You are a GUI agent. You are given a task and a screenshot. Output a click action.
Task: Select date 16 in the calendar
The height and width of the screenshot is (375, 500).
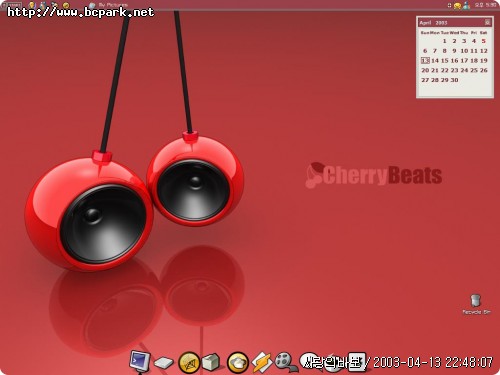454,60
